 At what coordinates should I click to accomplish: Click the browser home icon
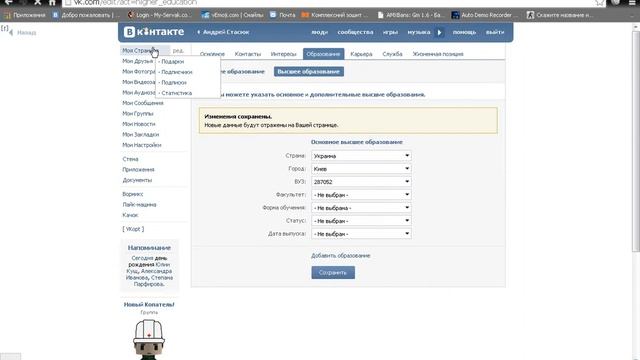(x=52, y=2)
